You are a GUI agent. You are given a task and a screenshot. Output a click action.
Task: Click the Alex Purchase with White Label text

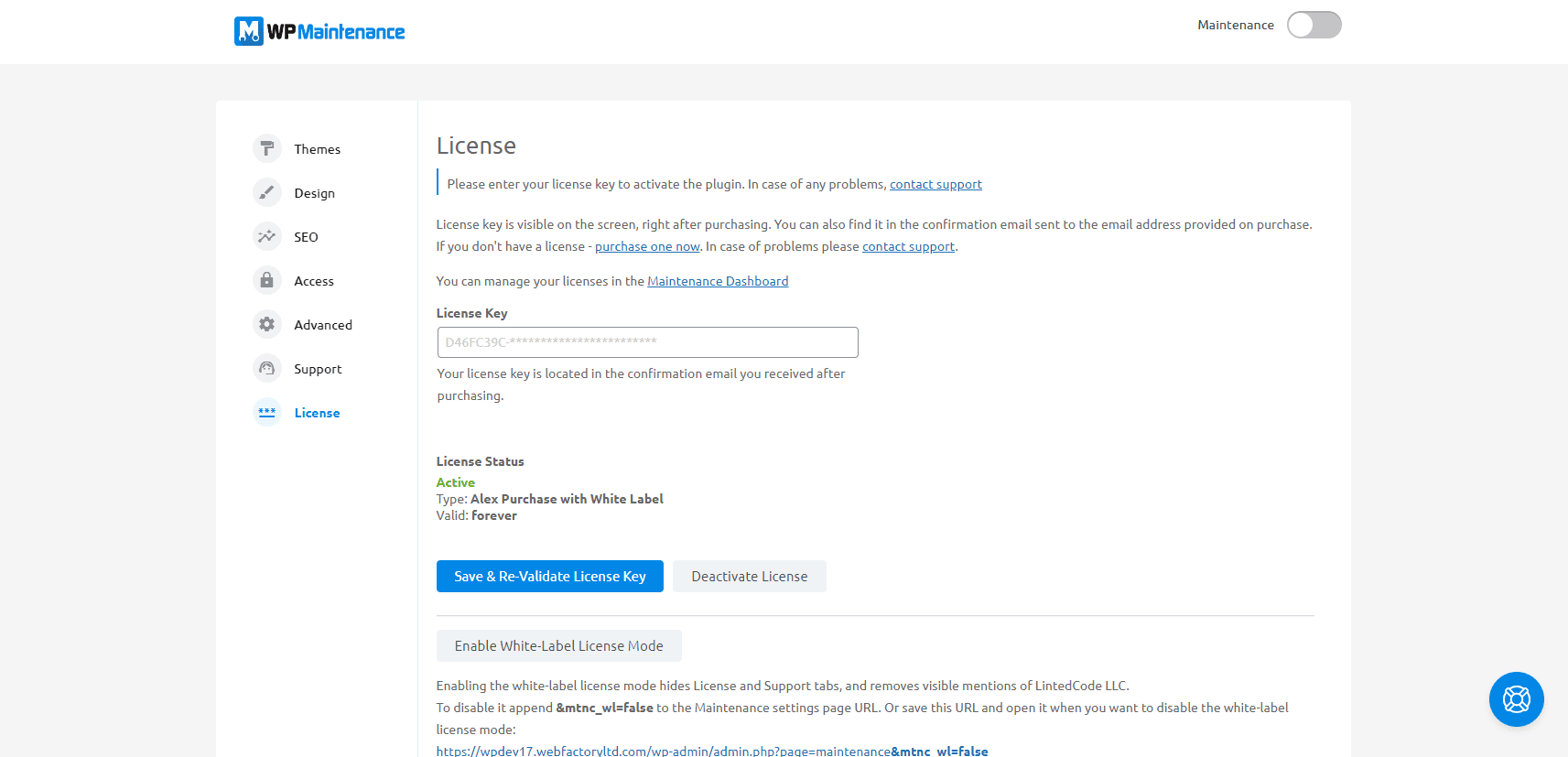point(567,499)
